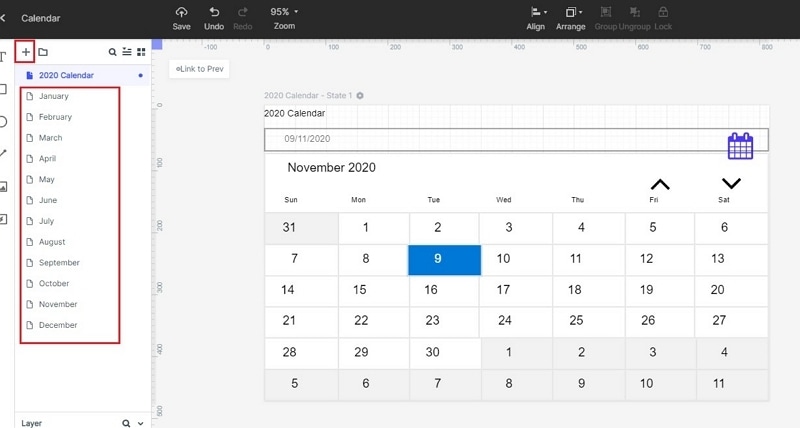Click the Lock toolbar icon

(663, 18)
